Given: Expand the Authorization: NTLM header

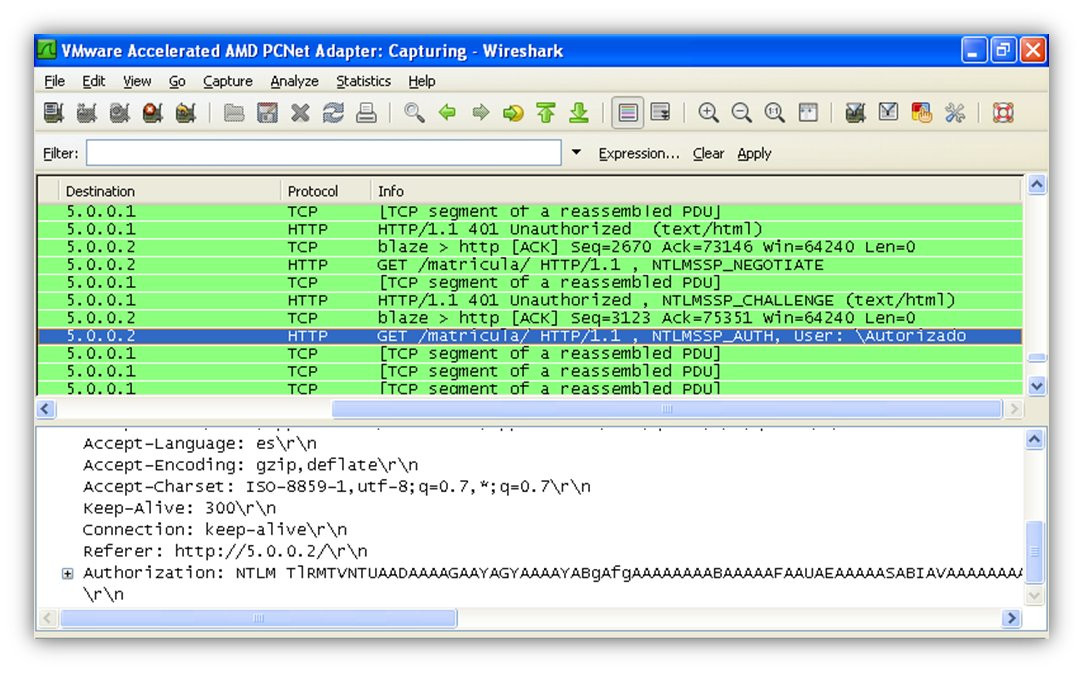Looking at the screenshot, I should click(x=68, y=574).
